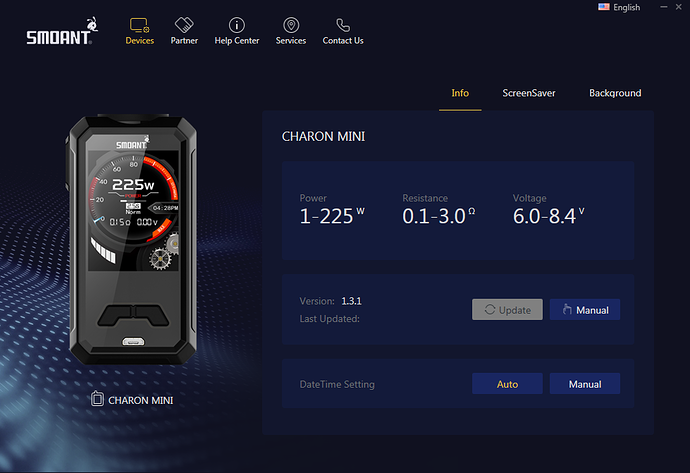Click the CHARON MINI panel heading
The image size is (690, 473).
point(323,136)
